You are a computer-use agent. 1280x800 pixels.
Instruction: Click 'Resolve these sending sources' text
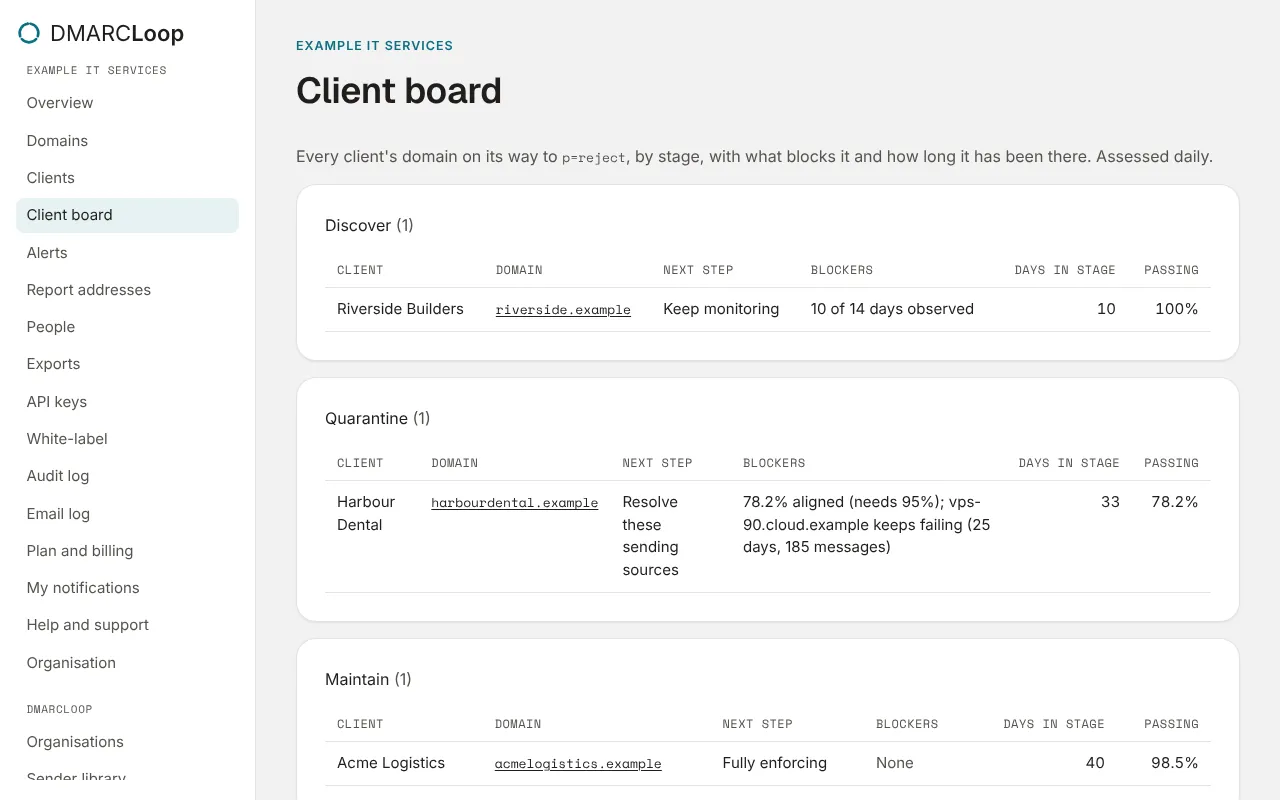pos(651,536)
